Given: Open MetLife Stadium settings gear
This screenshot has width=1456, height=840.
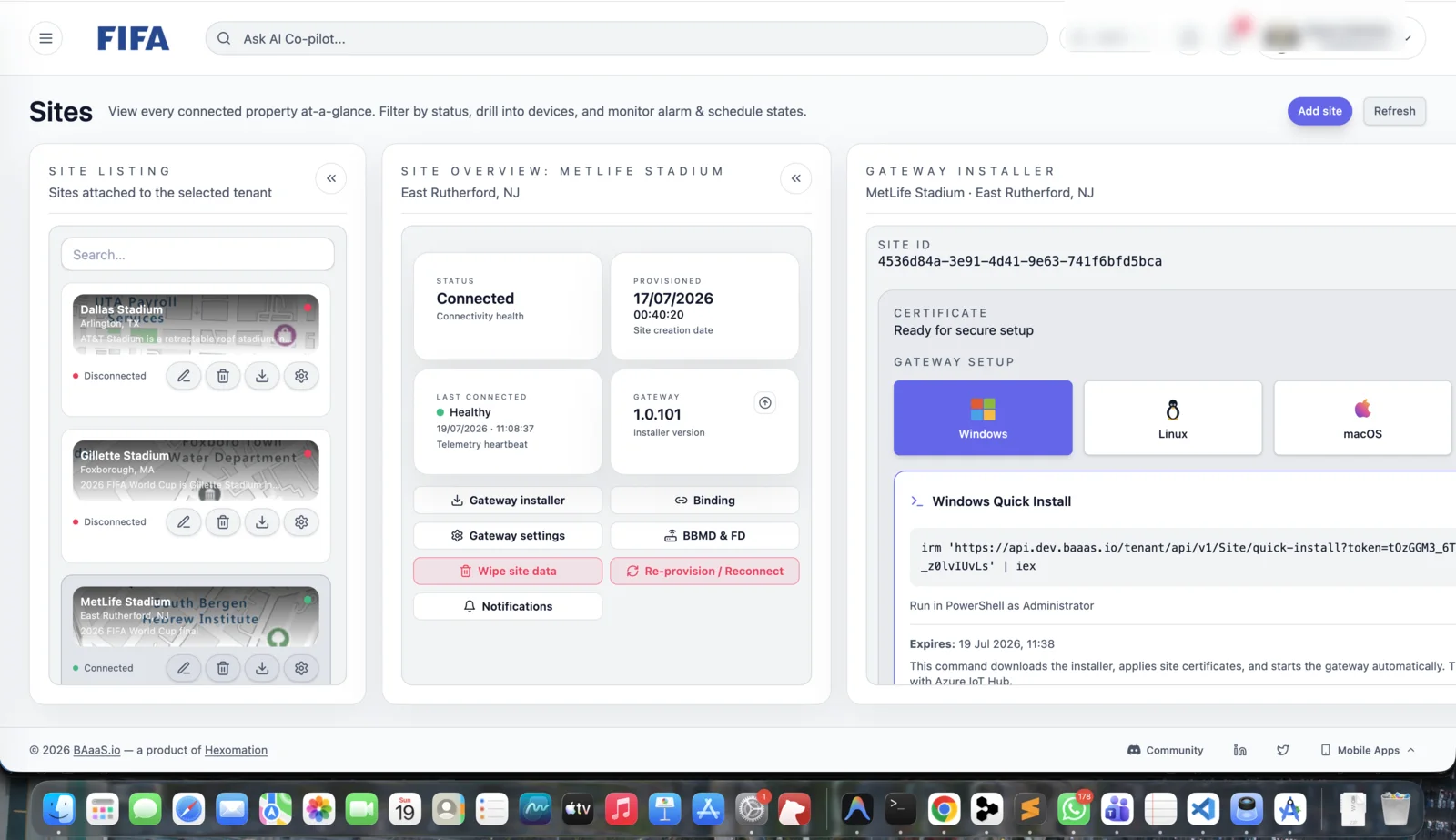Looking at the screenshot, I should 301,668.
